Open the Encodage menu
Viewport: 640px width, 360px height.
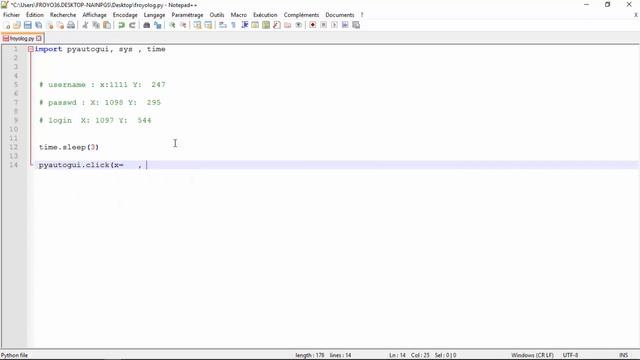click(x=125, y=15)
